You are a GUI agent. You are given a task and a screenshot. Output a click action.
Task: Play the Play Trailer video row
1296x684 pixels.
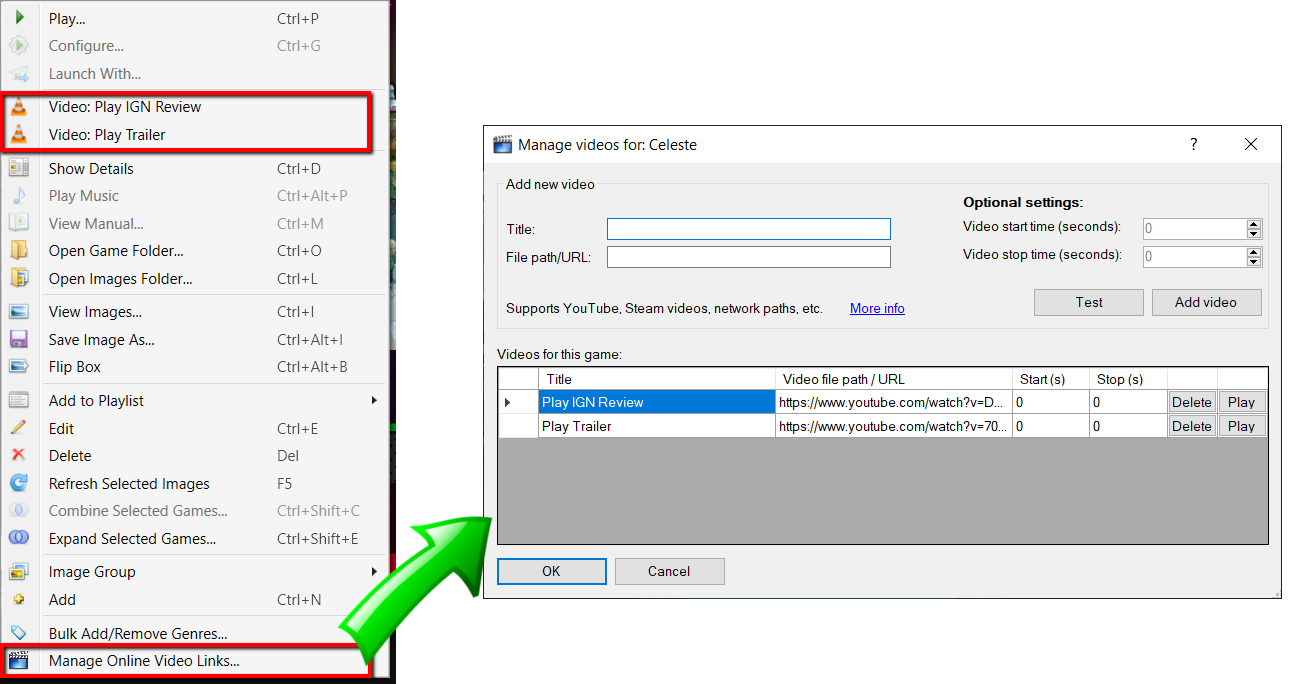tap(1241, 426)
